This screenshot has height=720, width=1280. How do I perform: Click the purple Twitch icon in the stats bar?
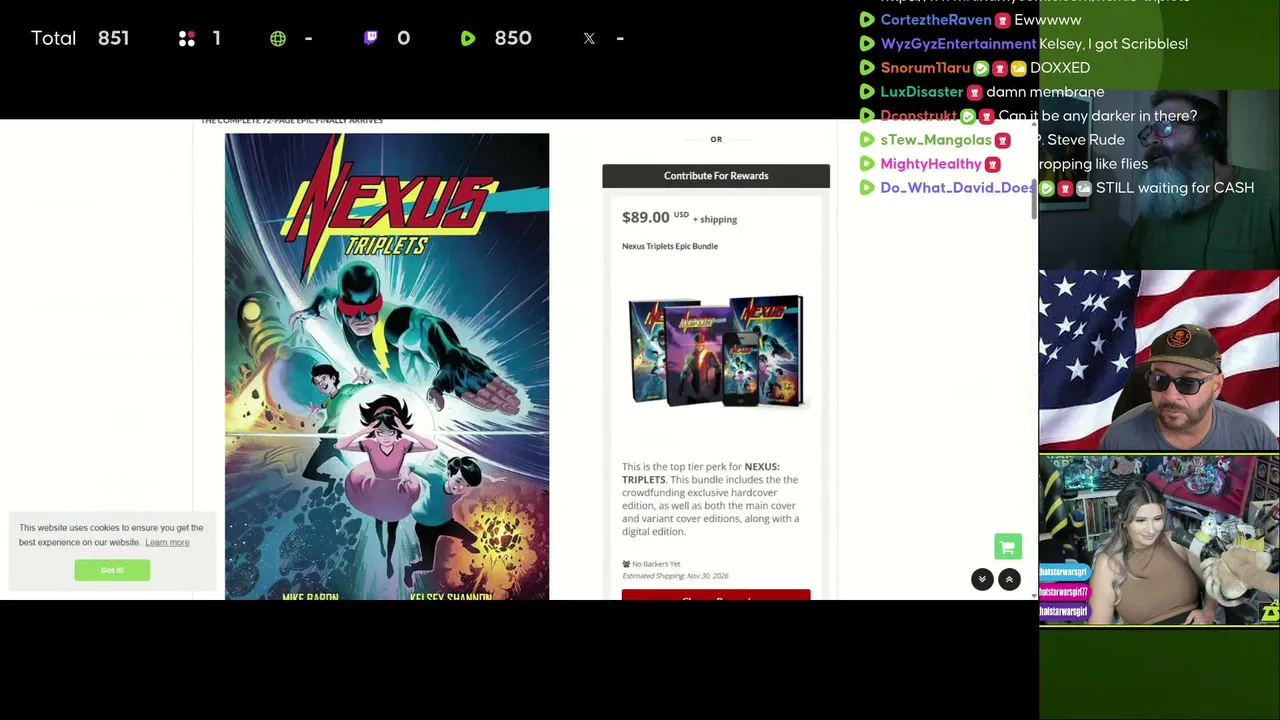371,38
